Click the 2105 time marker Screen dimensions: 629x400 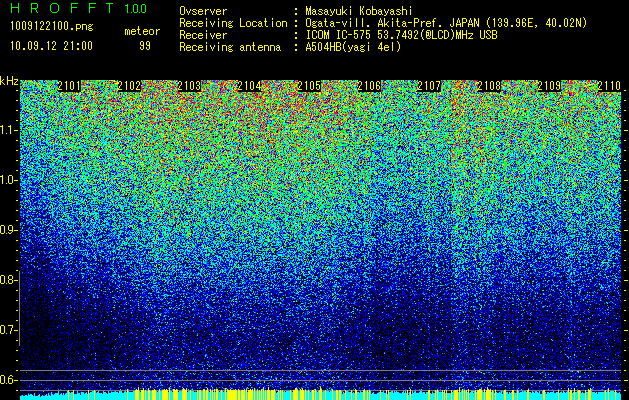pos(309,86)
